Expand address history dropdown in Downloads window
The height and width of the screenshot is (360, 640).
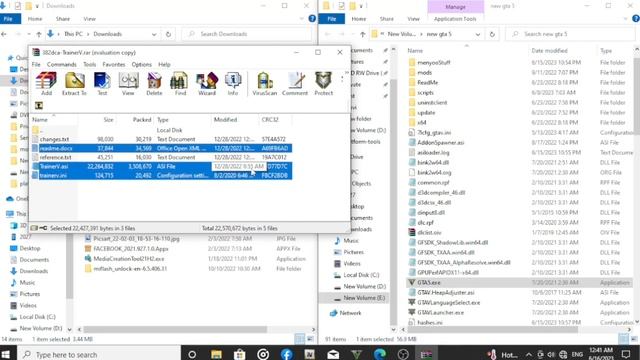point(154,34)
